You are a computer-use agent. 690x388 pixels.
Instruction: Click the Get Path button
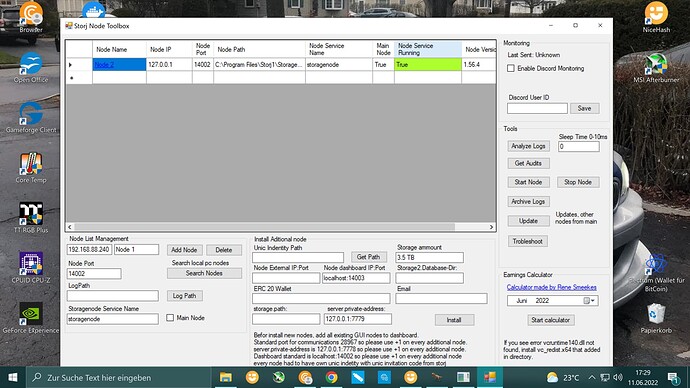pos(368,257)
